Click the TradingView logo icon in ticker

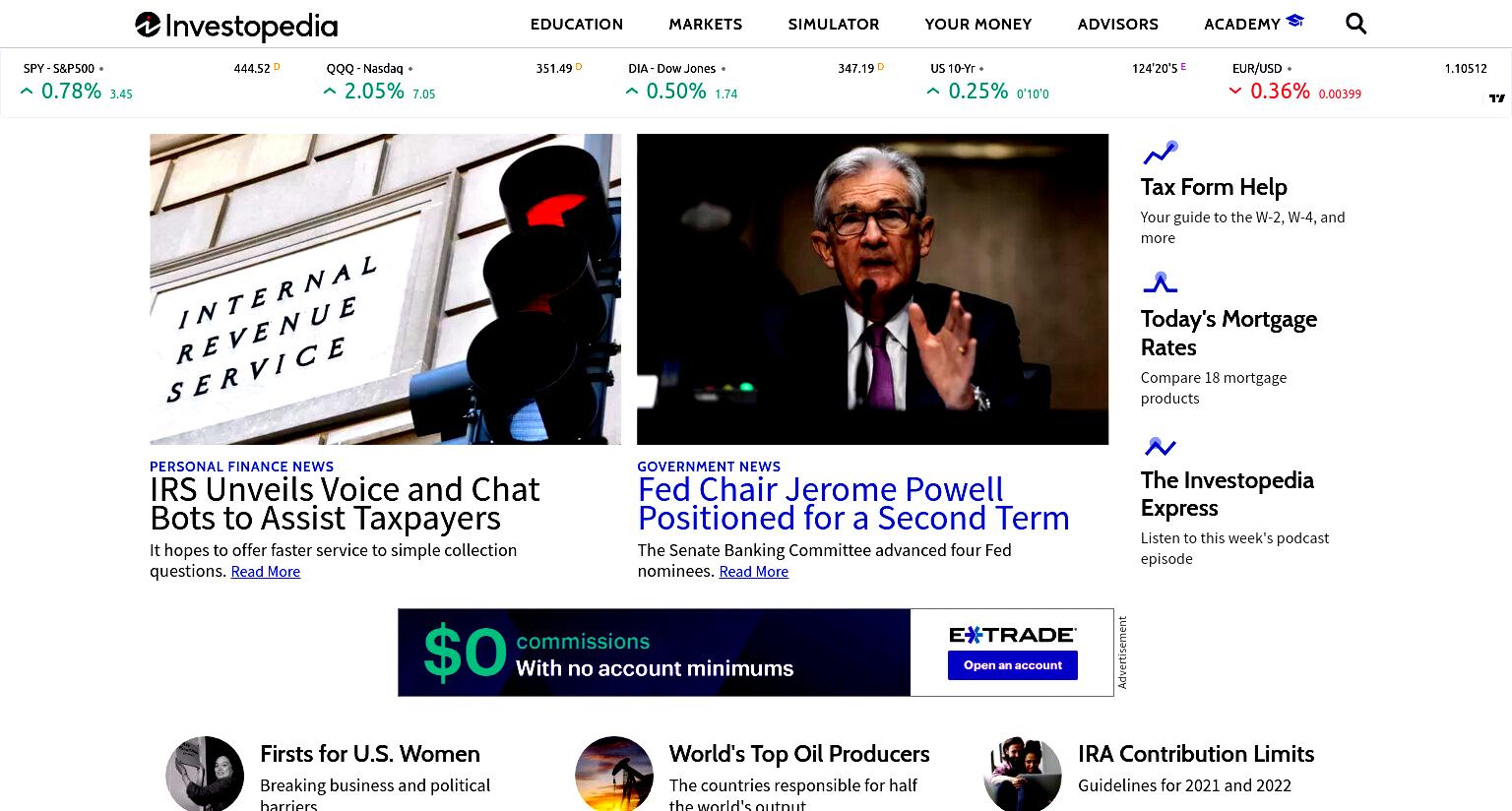pyautogui.click(x=1497, y=98)
